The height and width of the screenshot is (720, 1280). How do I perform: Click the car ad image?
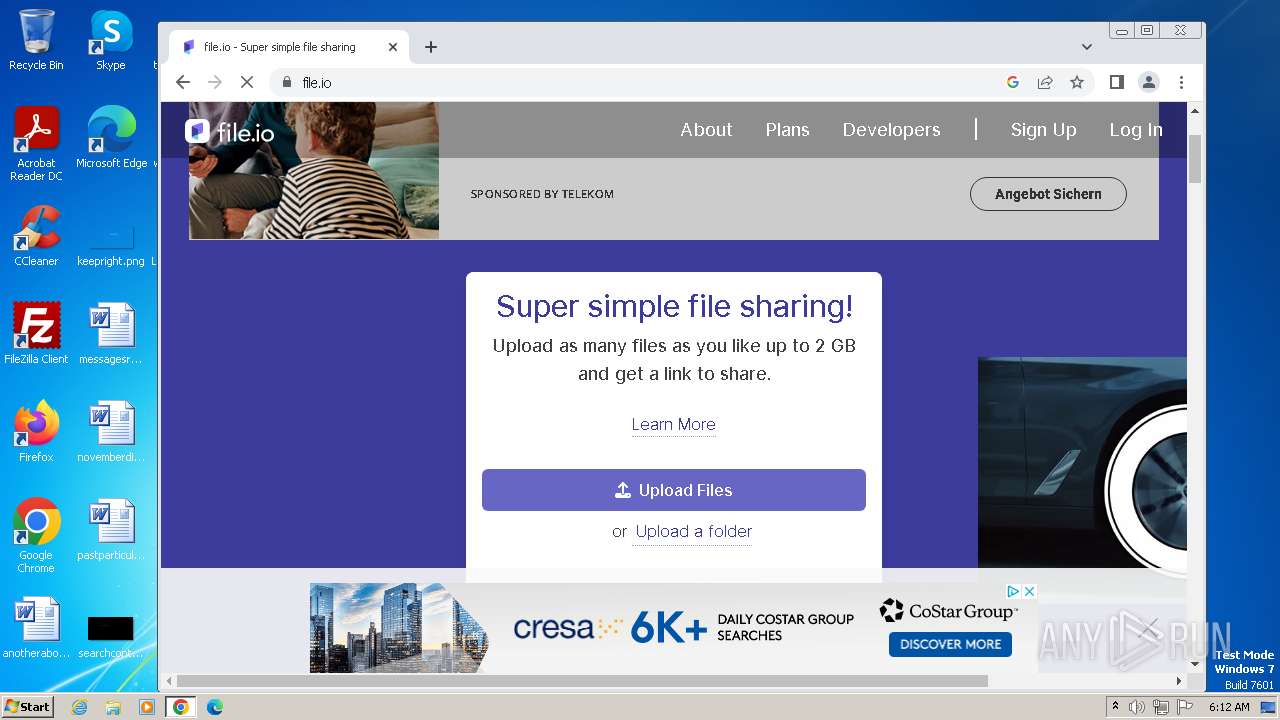pyautogui.click(x=1082, y=462)
